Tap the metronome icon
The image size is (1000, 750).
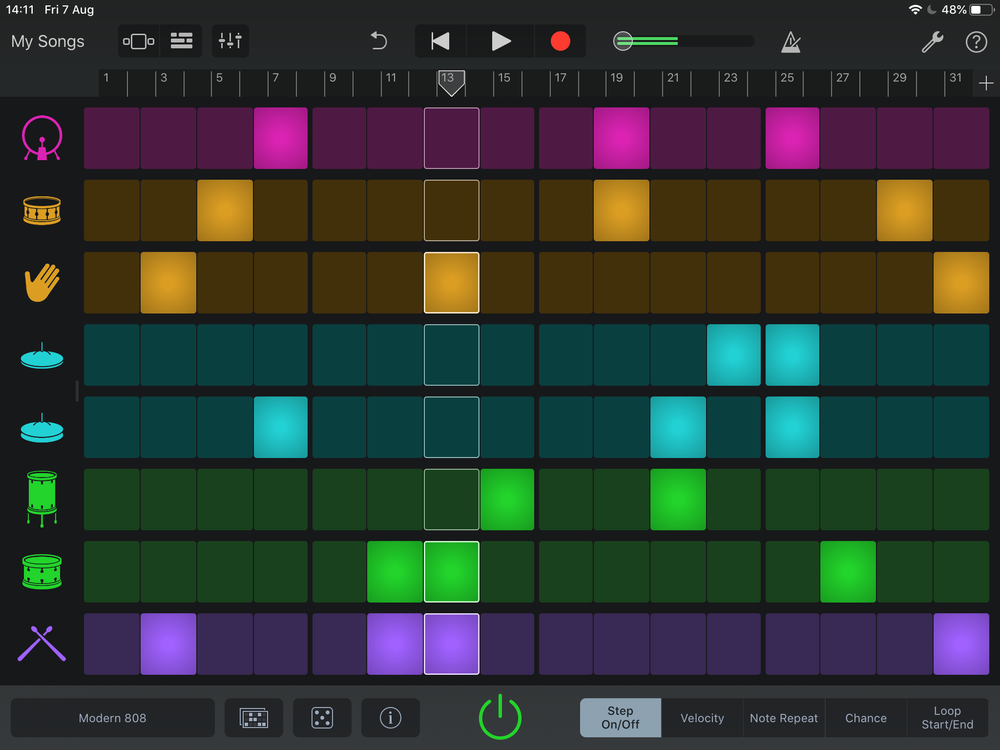pyautogui.click(x=789, y=41)
